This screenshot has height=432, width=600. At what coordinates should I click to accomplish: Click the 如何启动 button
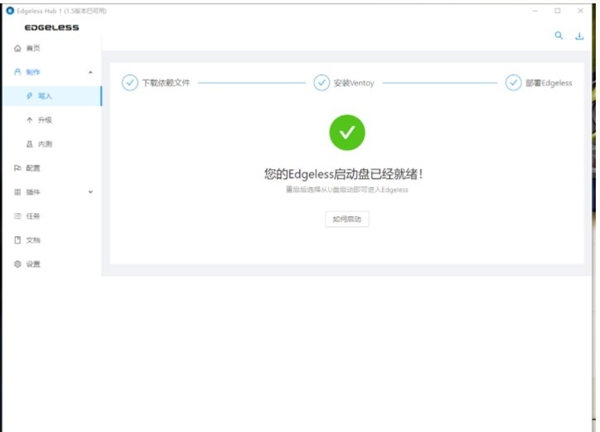[x=347, y=219]
